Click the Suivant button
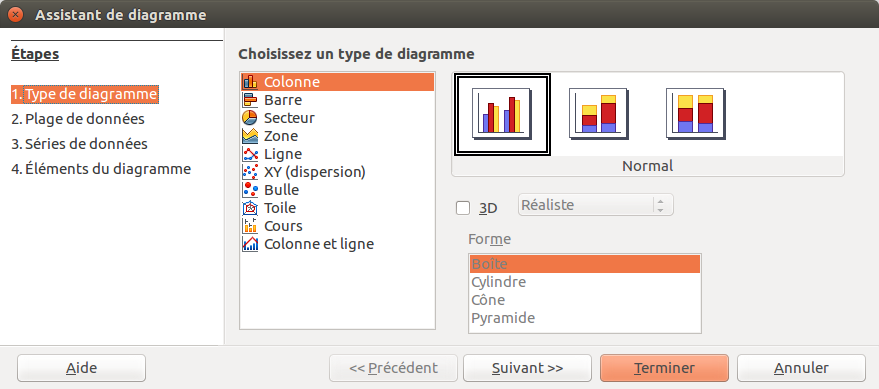 pyautogui.click(x=528, y=368)
